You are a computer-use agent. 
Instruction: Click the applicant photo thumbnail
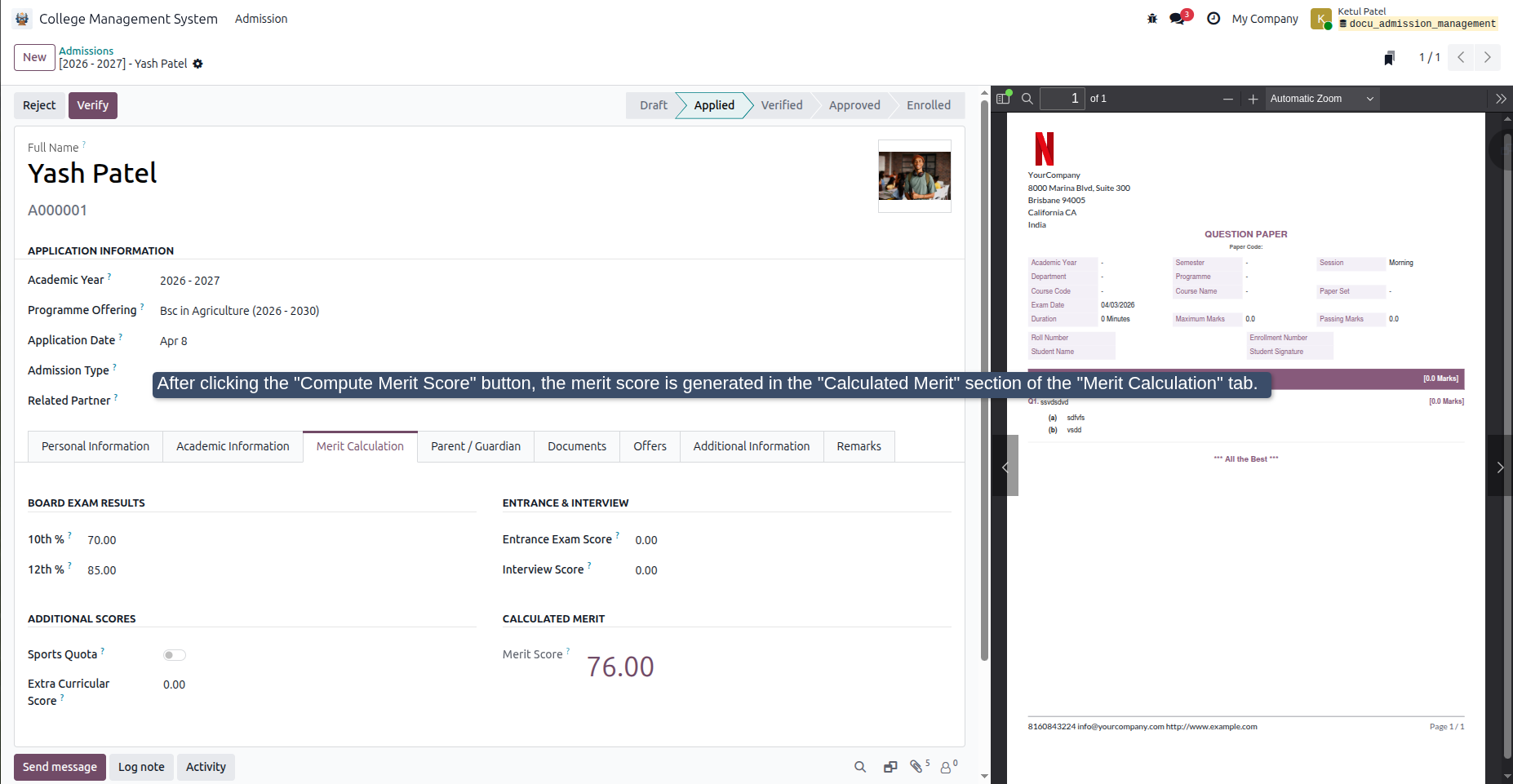coord(915,176)
